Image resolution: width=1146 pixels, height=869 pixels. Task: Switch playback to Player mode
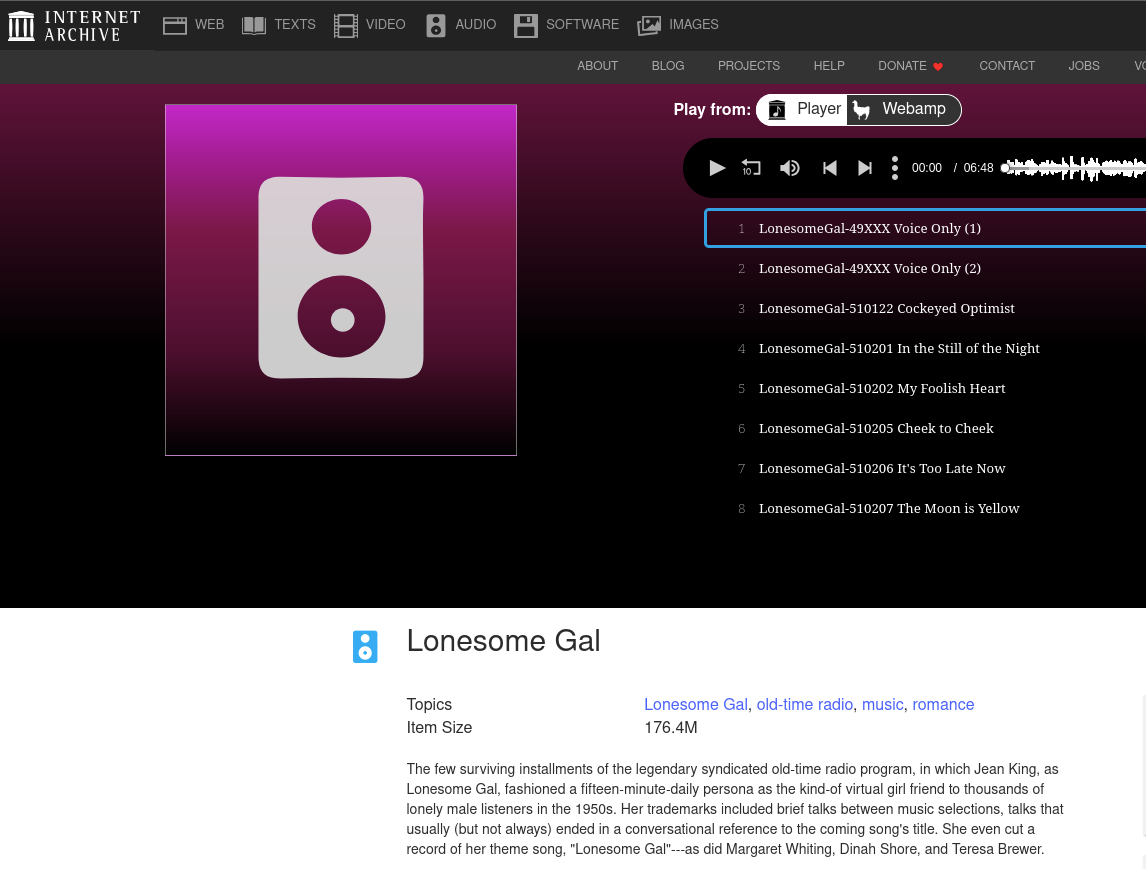(x=802, y=110)
